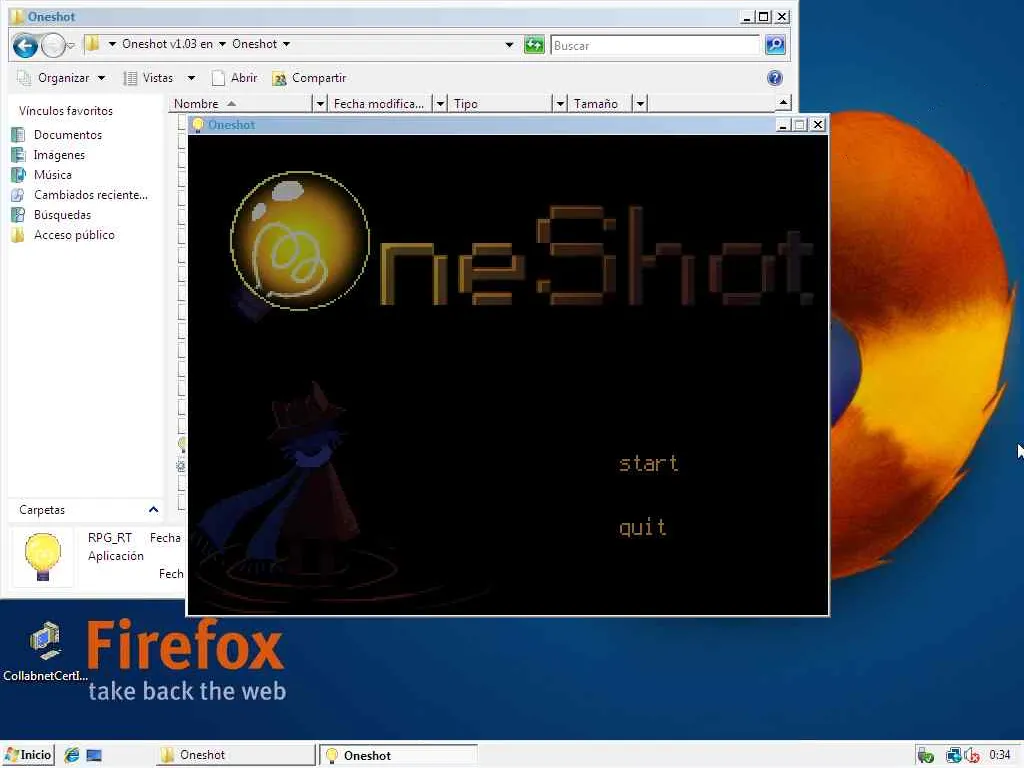The width and height of the screenshot is (1024, 768).
Task: Click the green Refresh icon
Action: coord(534,45)
